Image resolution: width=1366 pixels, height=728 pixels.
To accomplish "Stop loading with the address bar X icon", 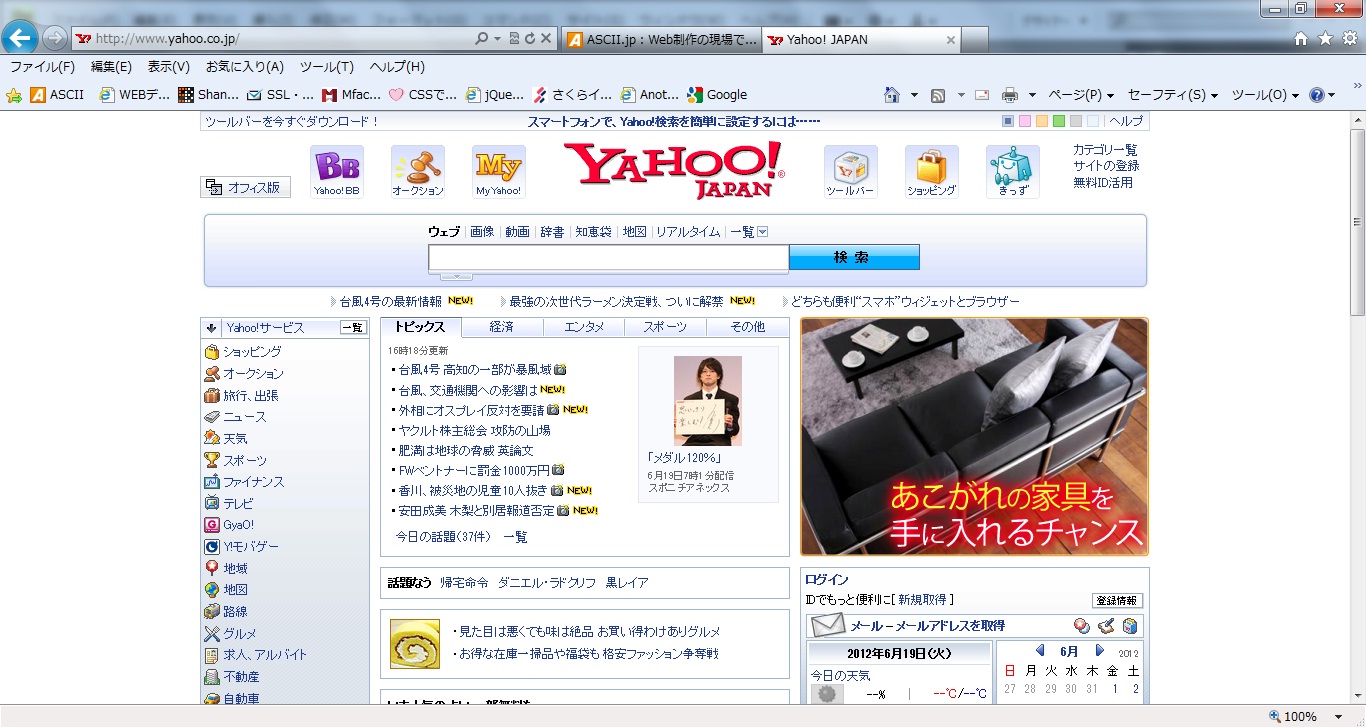I will point(546,39).
